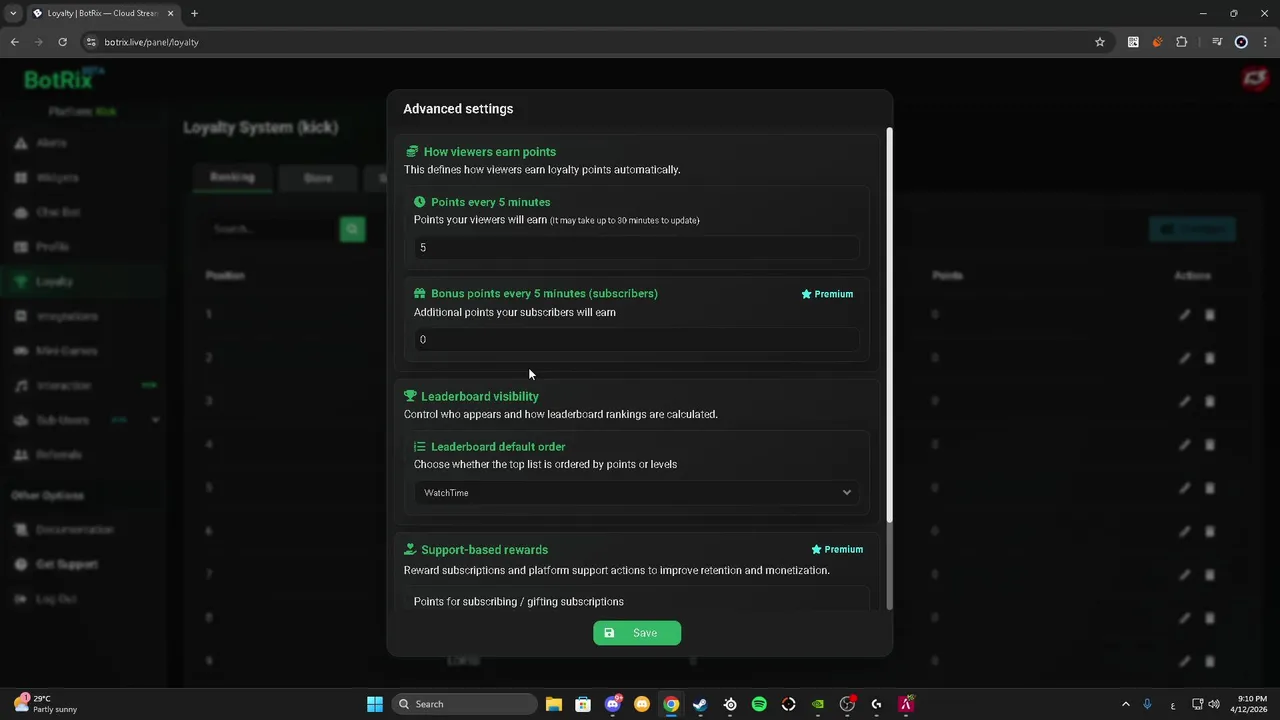This screenshot has height=720, width=1280.
Task: Bookmark this page with the star icon
Action: (x=1100, y=42)
